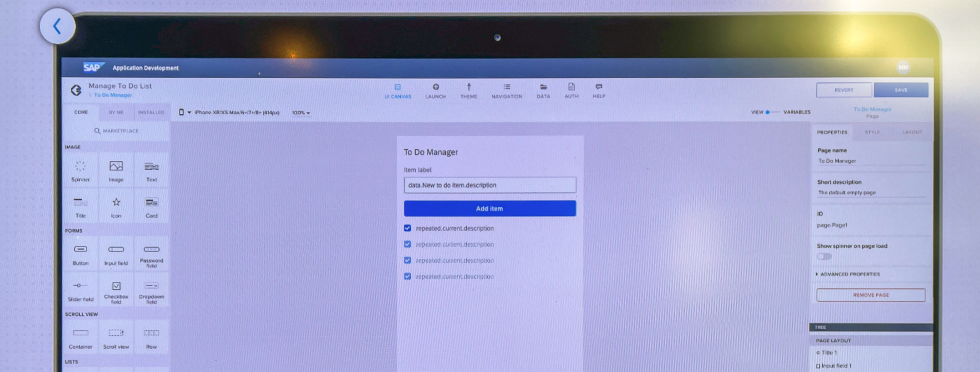The width and height of the screenshot is (980, 372).
Task: Click the blue Add item button
Action: tap(490, 209)
